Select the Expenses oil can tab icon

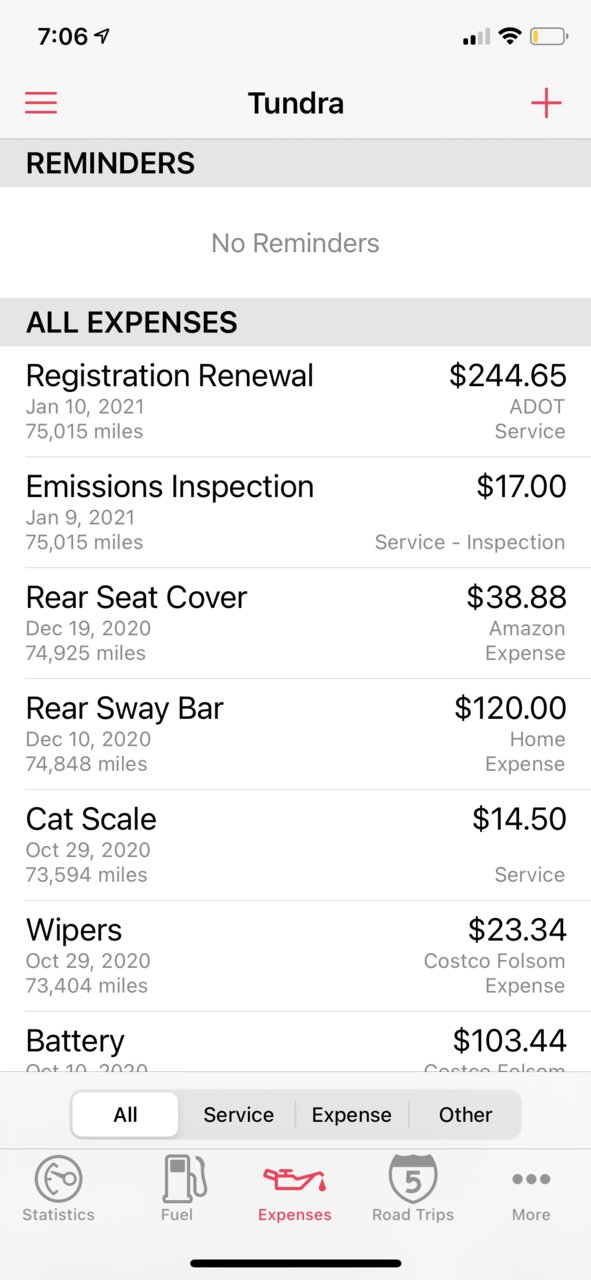[x=295, y=1182]
